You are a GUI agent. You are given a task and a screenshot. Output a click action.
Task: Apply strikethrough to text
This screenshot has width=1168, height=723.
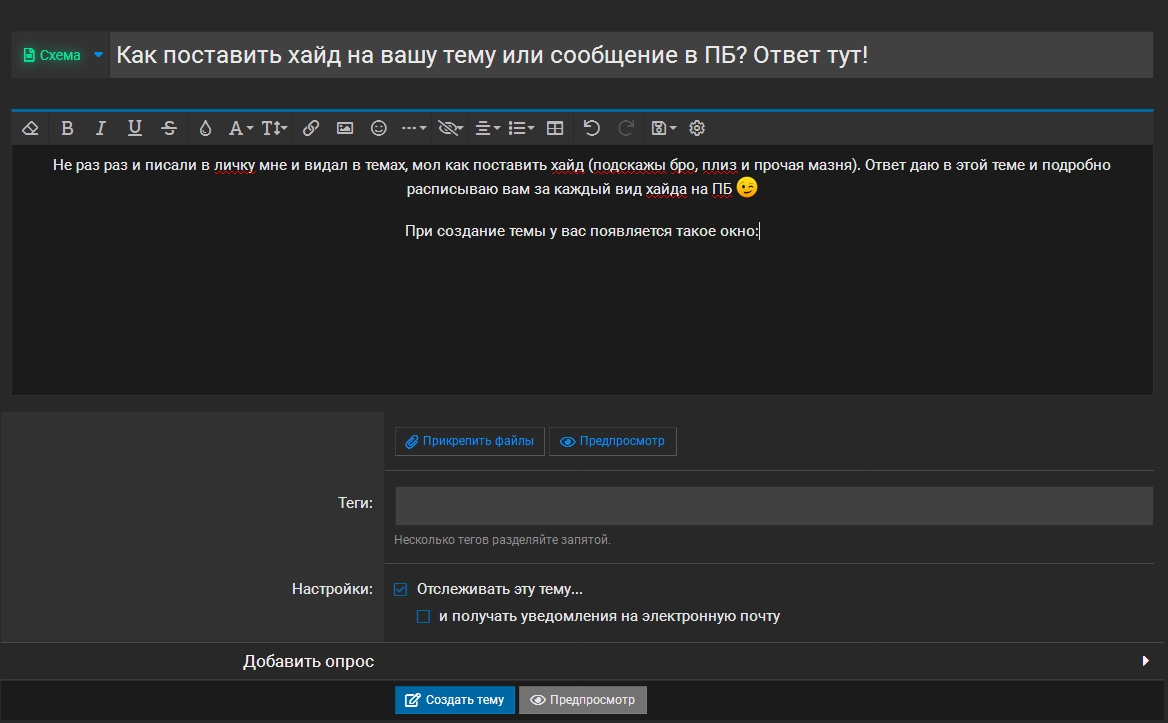point(169,128)
